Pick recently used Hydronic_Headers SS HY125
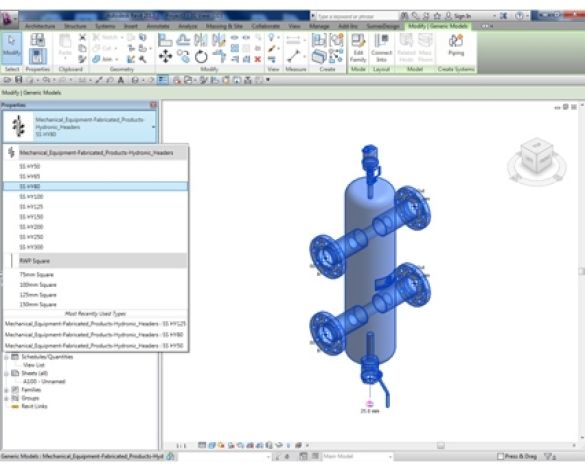 coord(95,324)
